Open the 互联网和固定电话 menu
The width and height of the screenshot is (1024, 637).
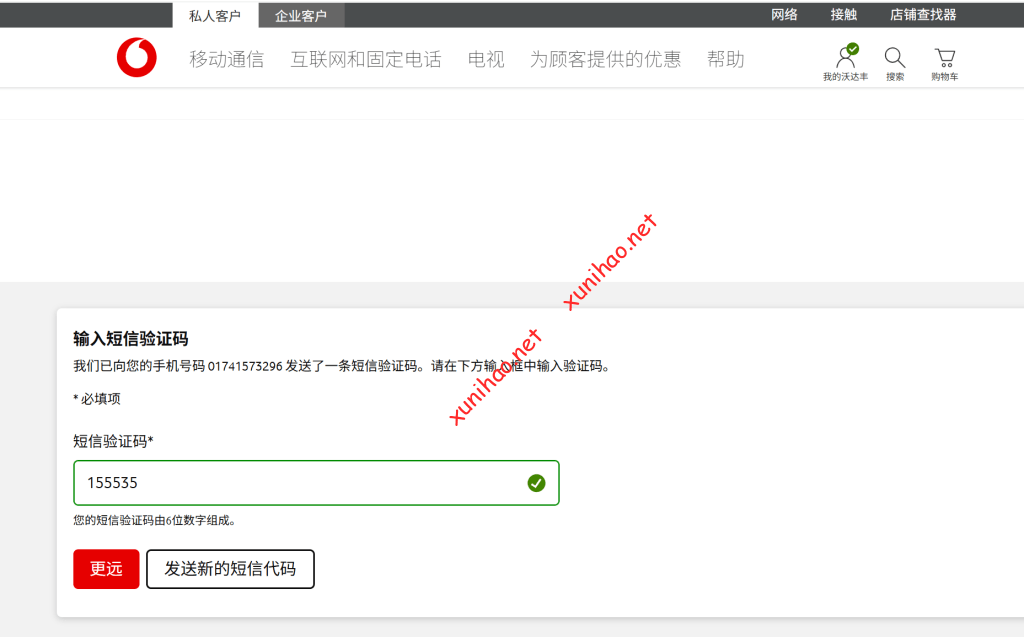(366, 59)
